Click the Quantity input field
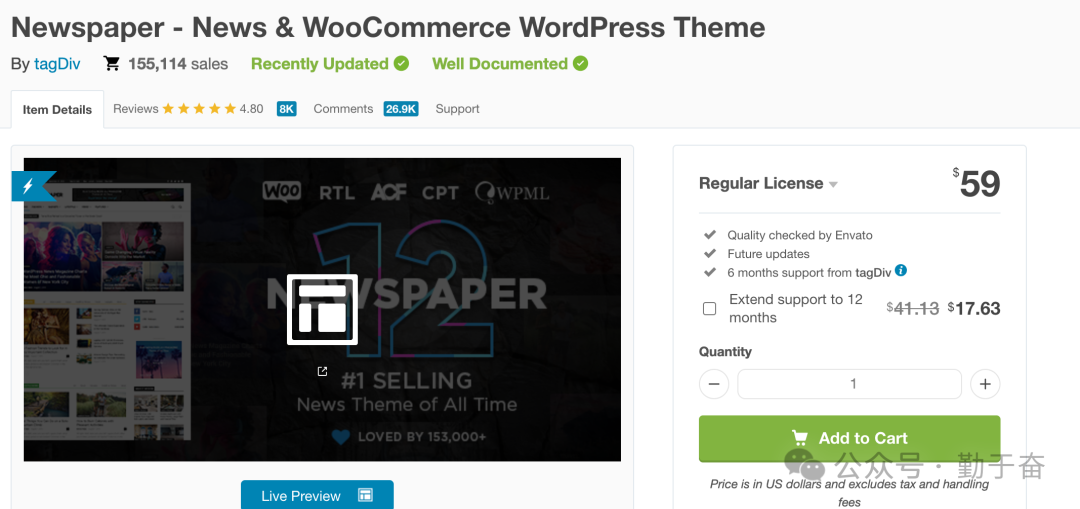The image size is (1080, 509). click(849, 384)
